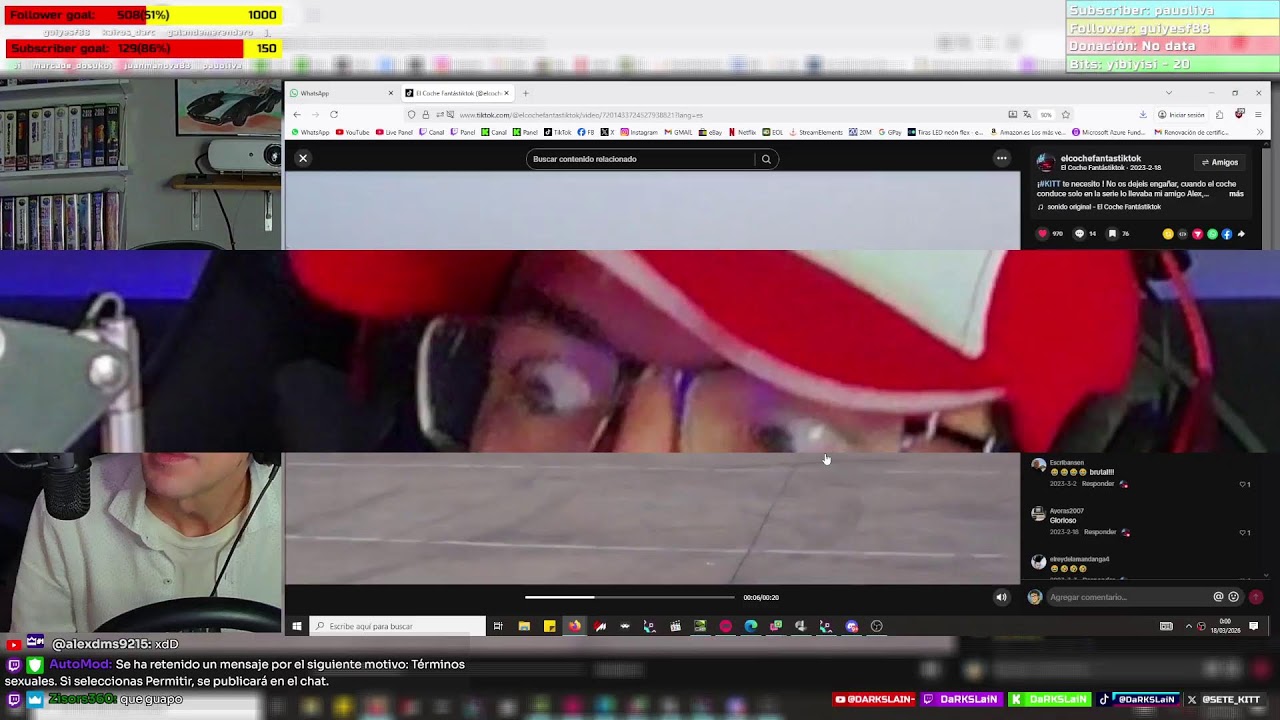Open the touch keyboard tray icon
This screenshot has width=1280, height=720.
[1166, 626]
